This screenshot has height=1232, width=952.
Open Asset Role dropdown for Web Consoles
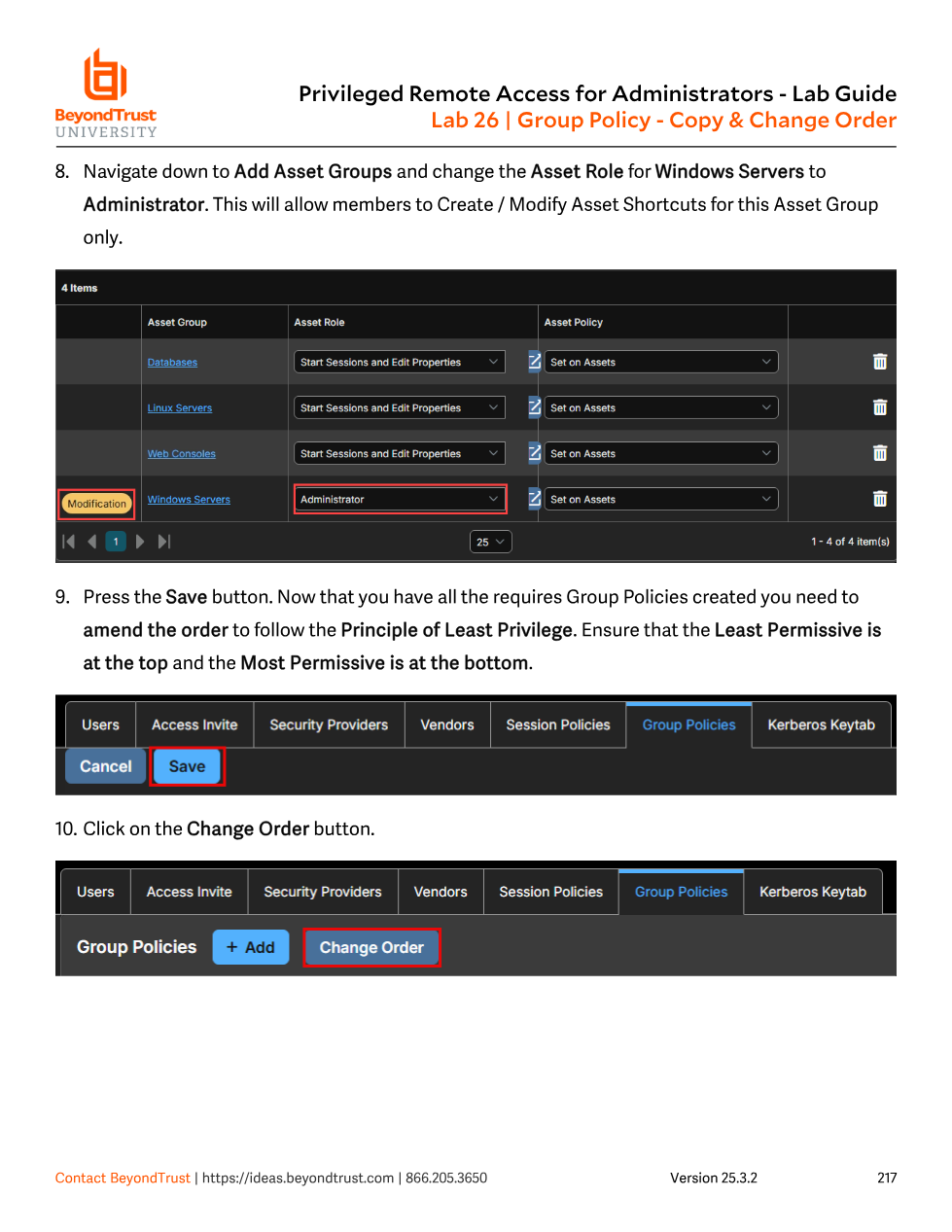click(400, 453)
